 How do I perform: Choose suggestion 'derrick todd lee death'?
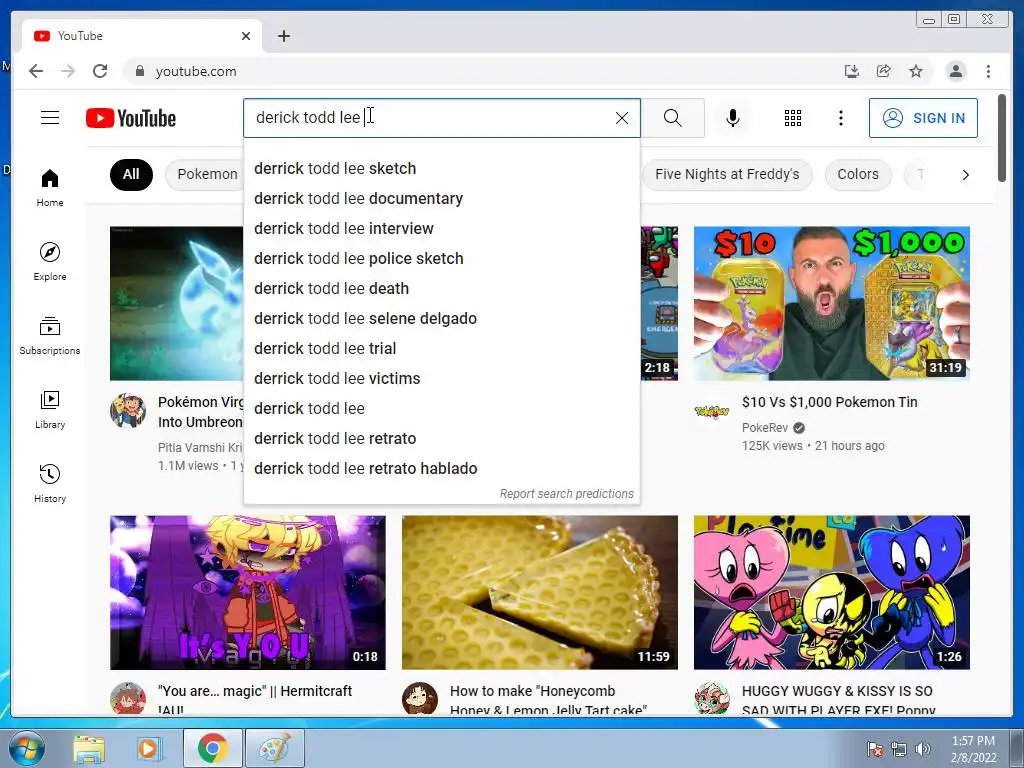[441, 289]
